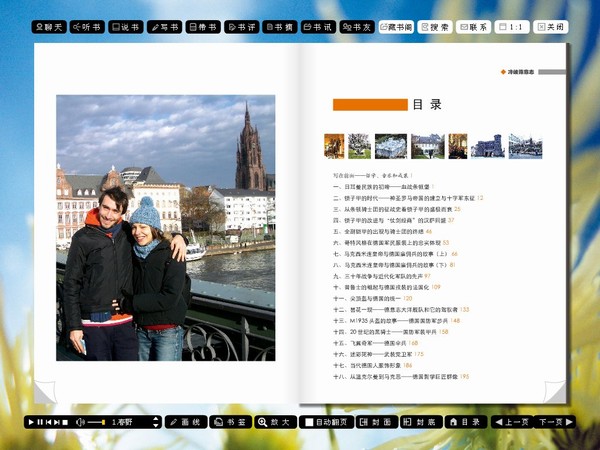
Task: Click the 关闭 close button
Action: click(x=551, y=27)
